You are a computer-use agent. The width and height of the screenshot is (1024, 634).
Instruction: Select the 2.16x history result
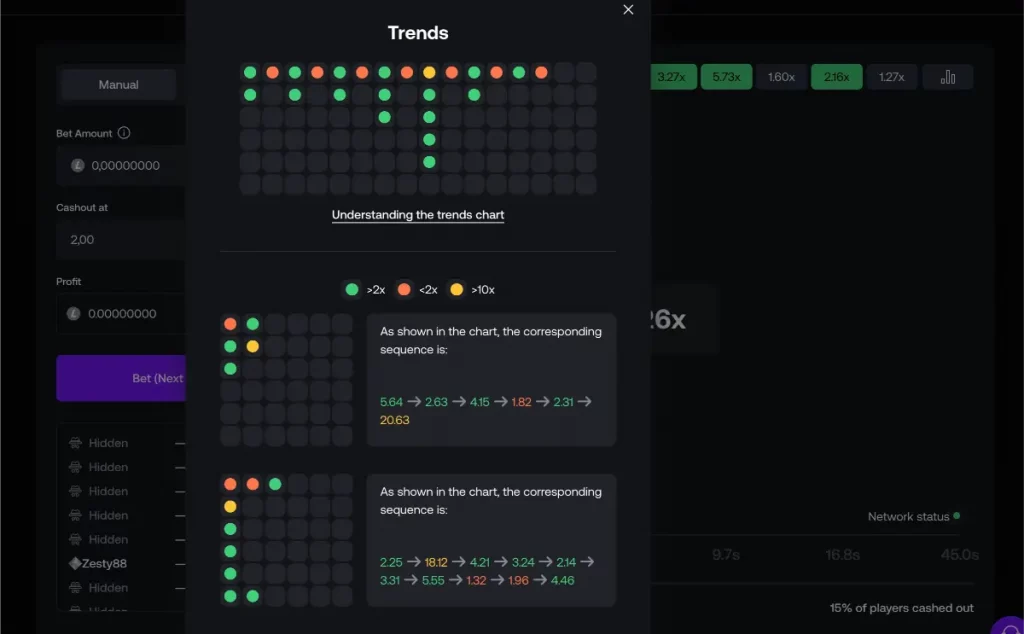[x=837, y=77]
